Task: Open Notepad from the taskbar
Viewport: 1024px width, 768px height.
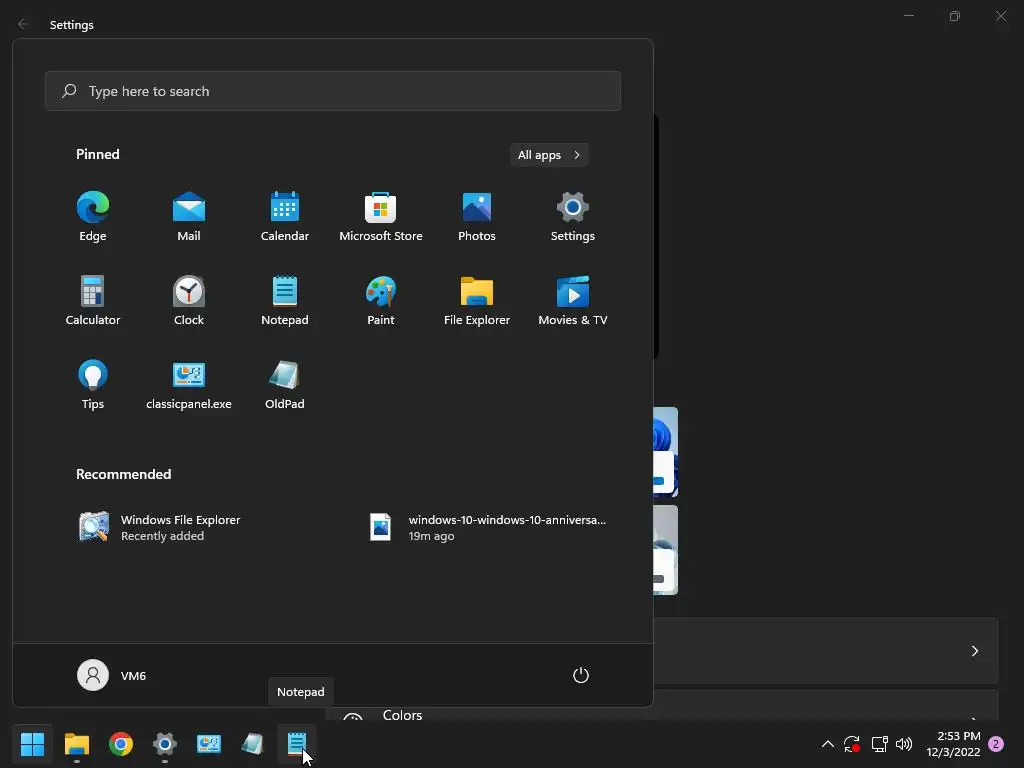Action: coord(297,744)
